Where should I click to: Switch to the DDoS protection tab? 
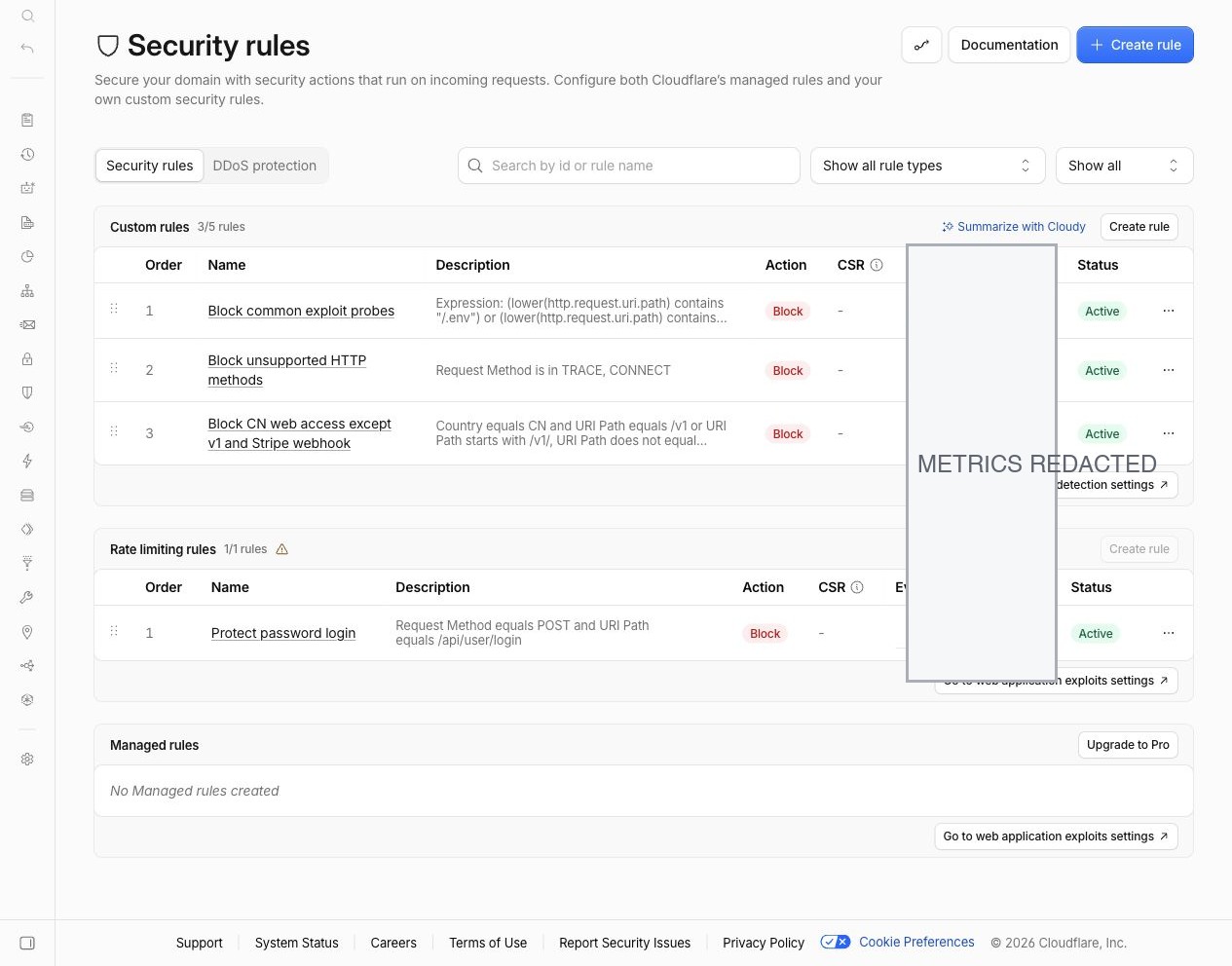(x=265, y=166)
